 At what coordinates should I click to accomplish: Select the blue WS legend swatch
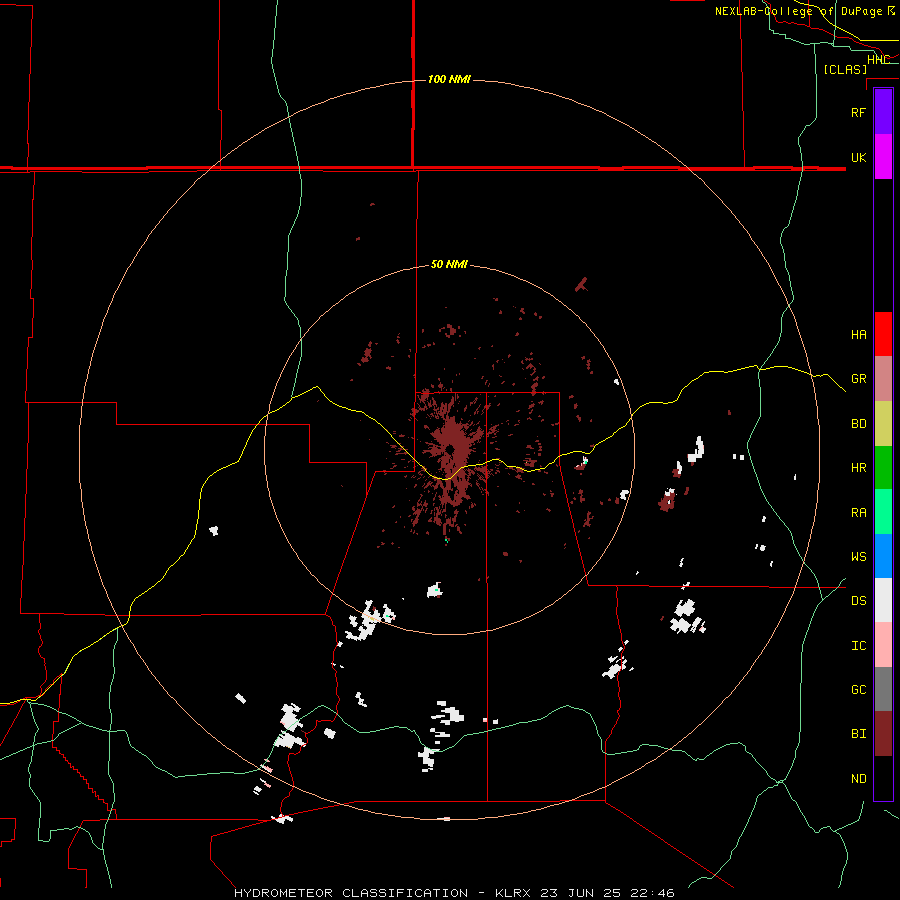coord(883,556)
